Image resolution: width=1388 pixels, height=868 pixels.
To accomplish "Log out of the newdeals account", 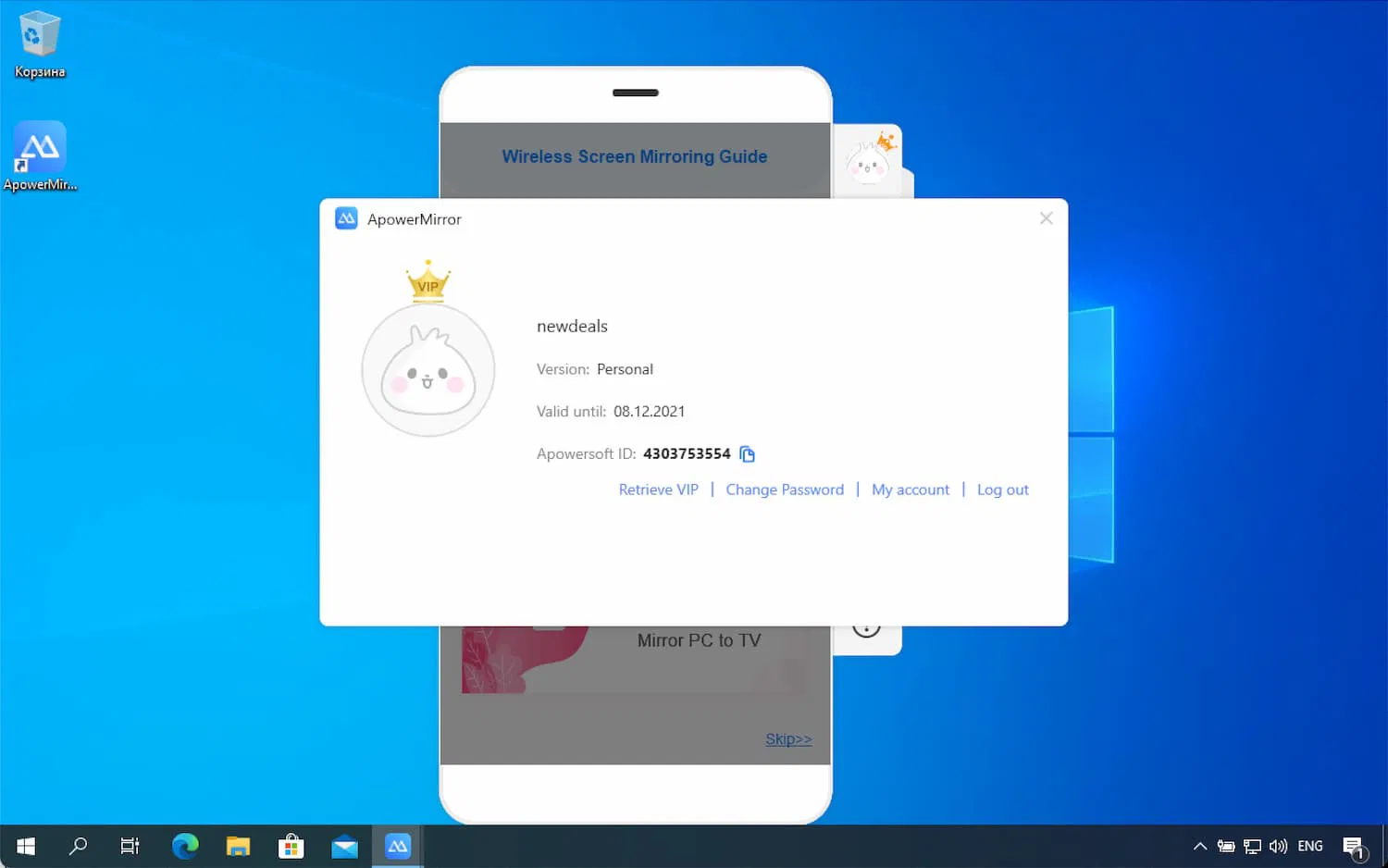I will coord(1003,490).
